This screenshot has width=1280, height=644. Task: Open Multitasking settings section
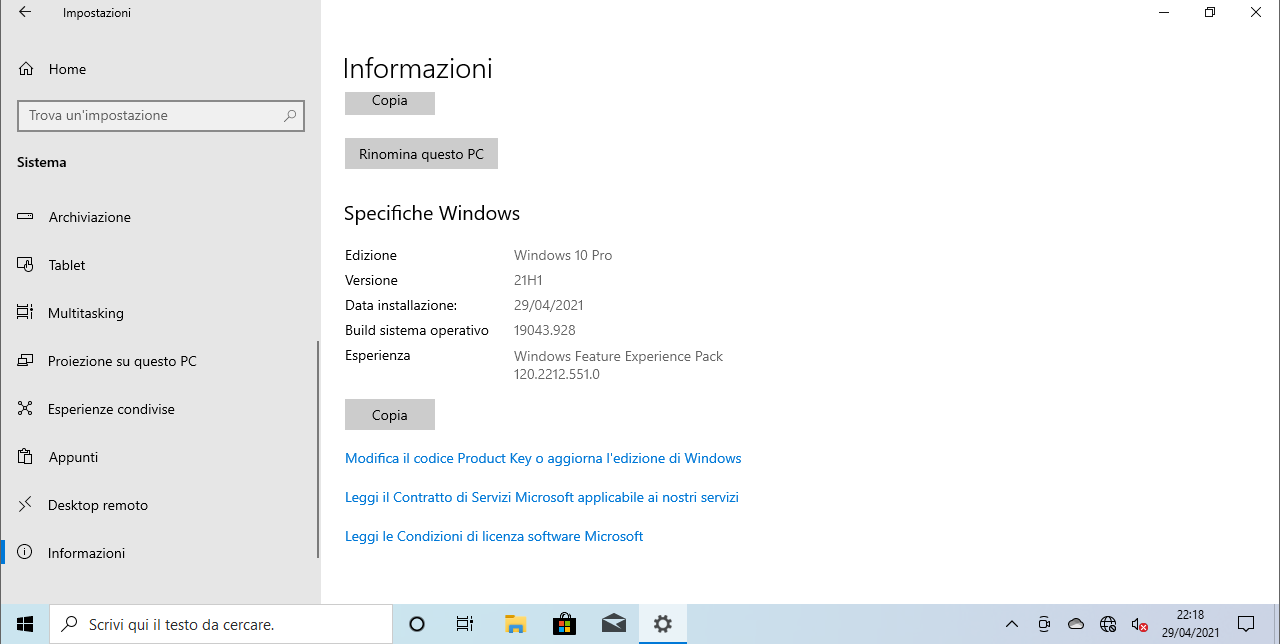click(160, 313)
